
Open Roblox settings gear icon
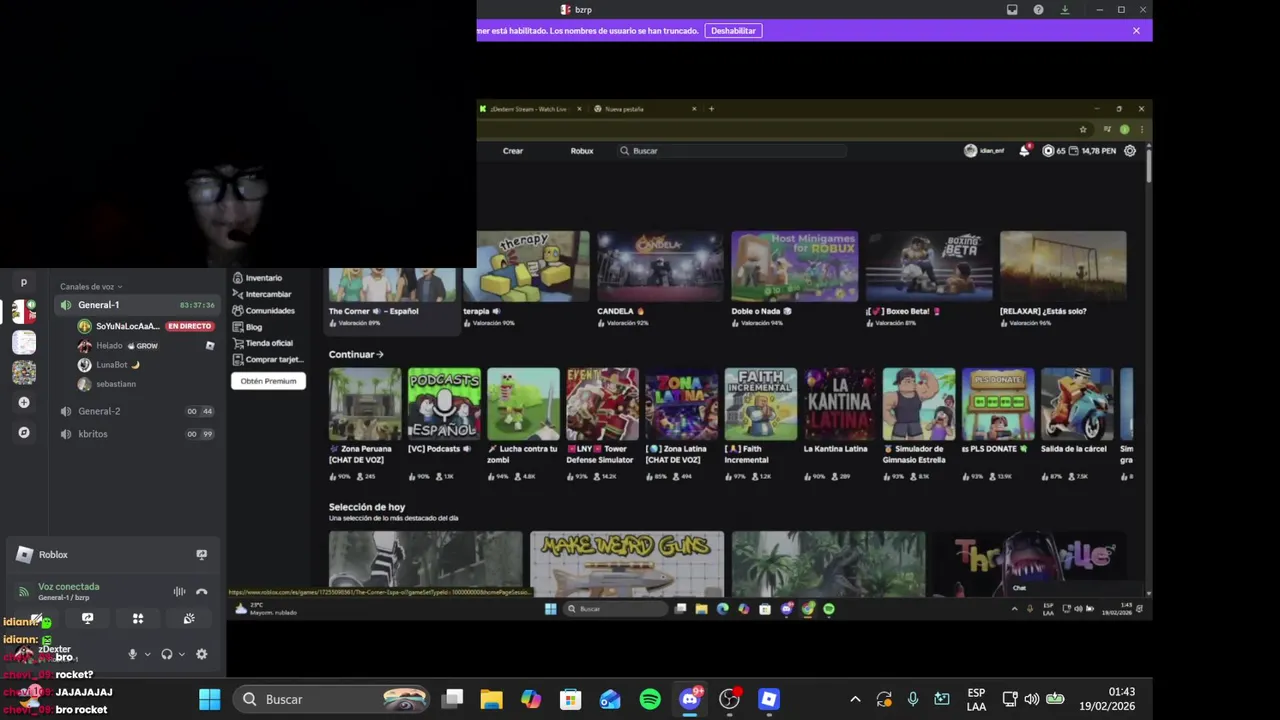tap(1130, 151)
